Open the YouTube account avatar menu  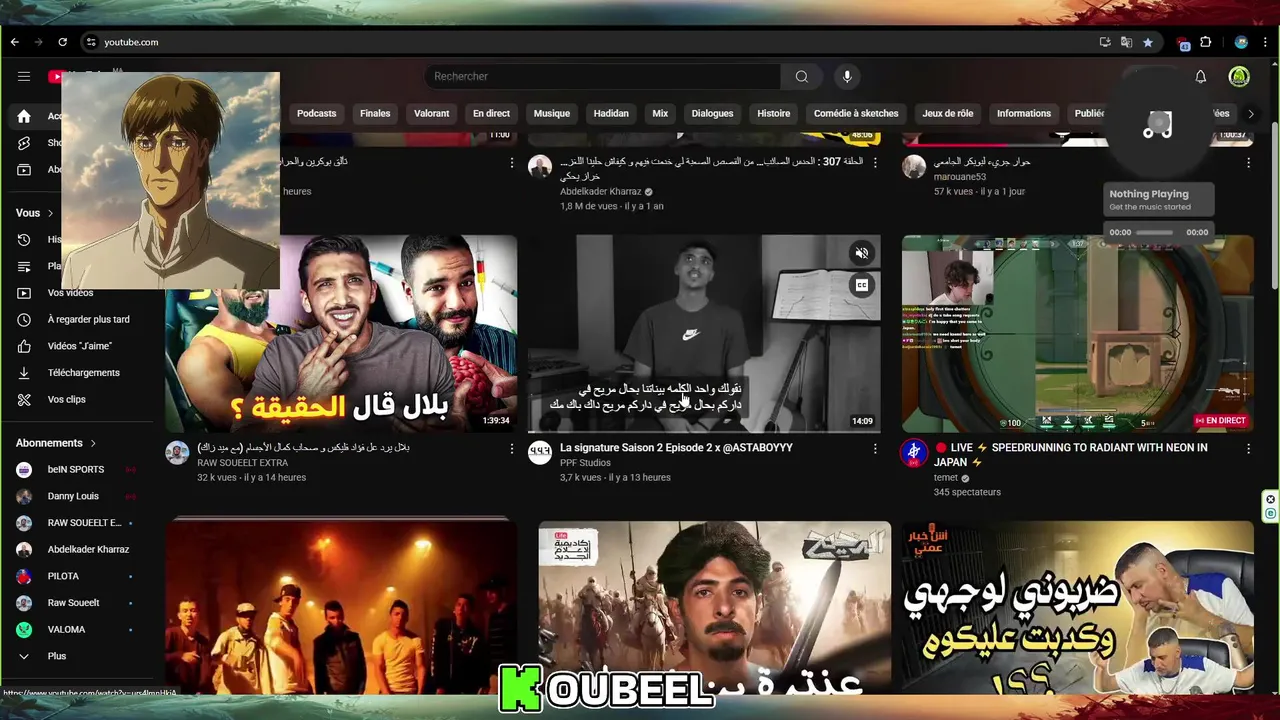(1239, 76)
